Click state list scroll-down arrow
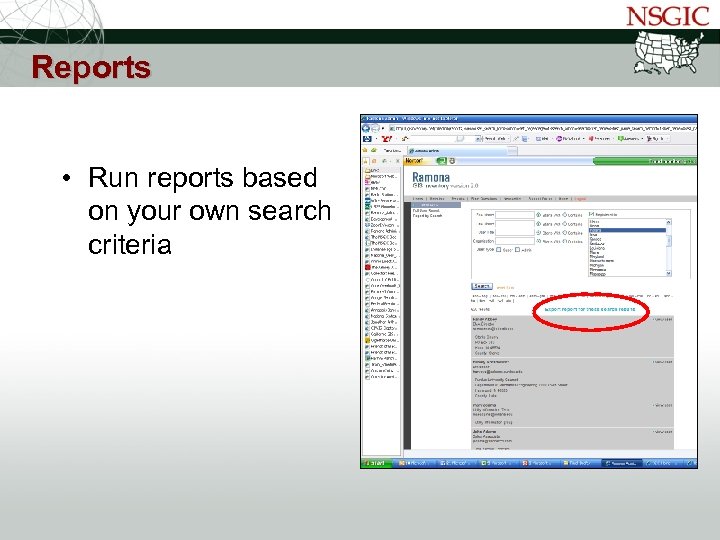Image resolution: width=720 pixels, height=540 pixels. [x=669, y=273]
